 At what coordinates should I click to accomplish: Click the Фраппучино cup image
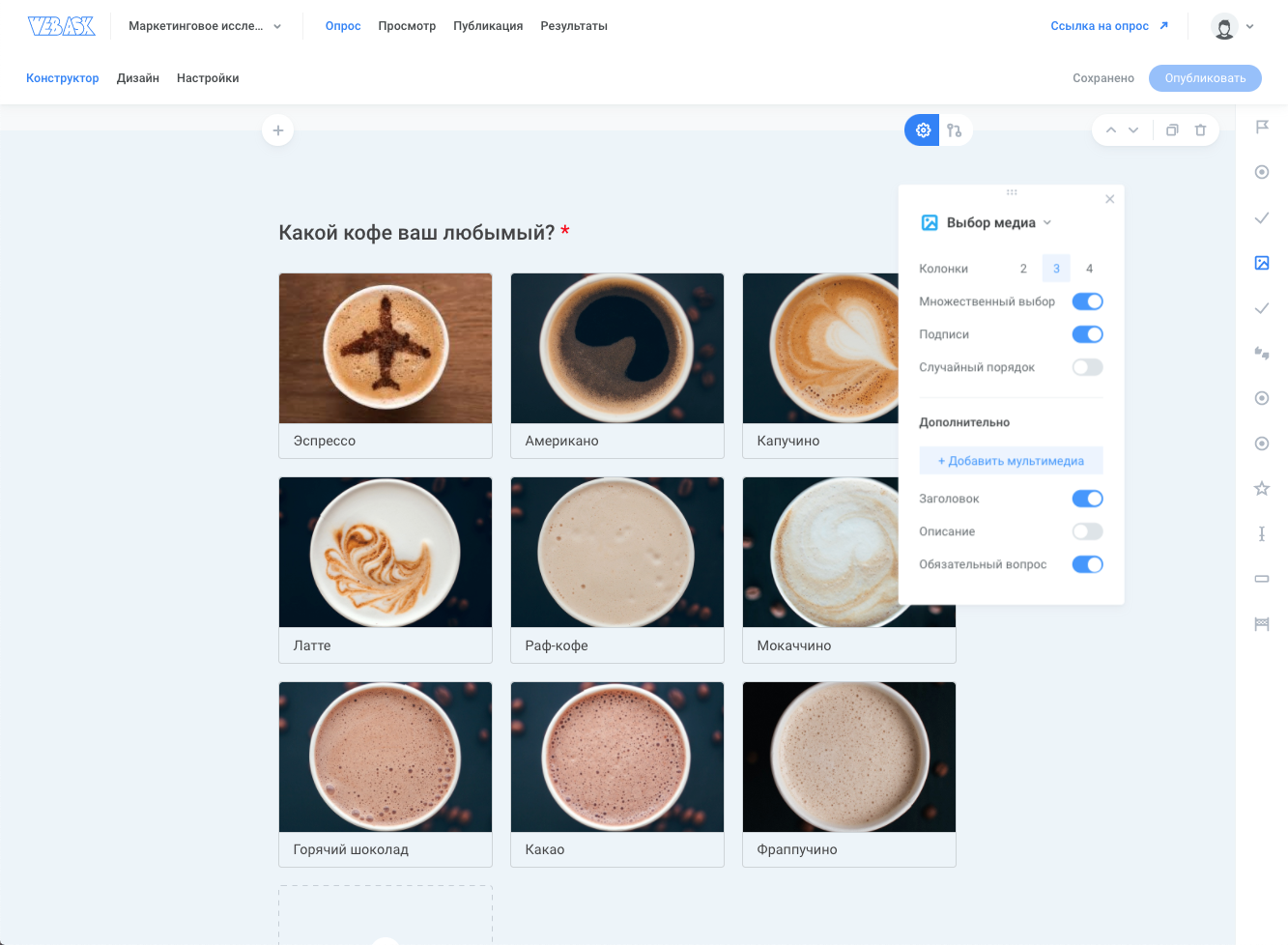tap(849, 757)
